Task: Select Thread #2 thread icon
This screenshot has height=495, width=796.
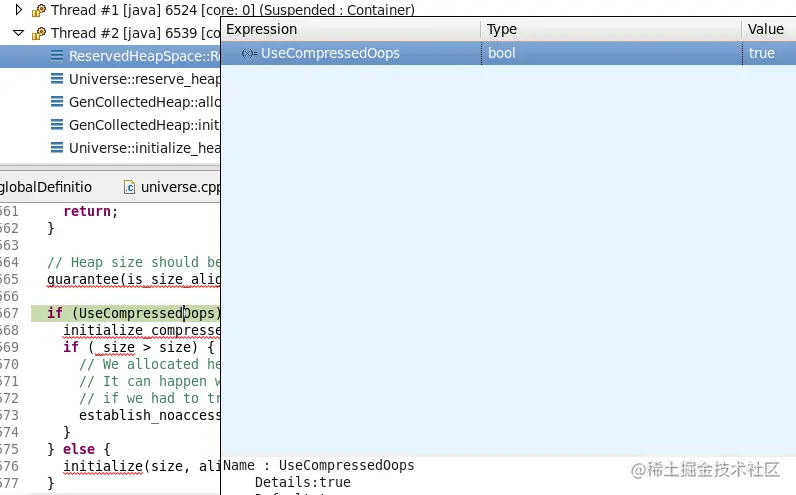Action: click(39, 33)
